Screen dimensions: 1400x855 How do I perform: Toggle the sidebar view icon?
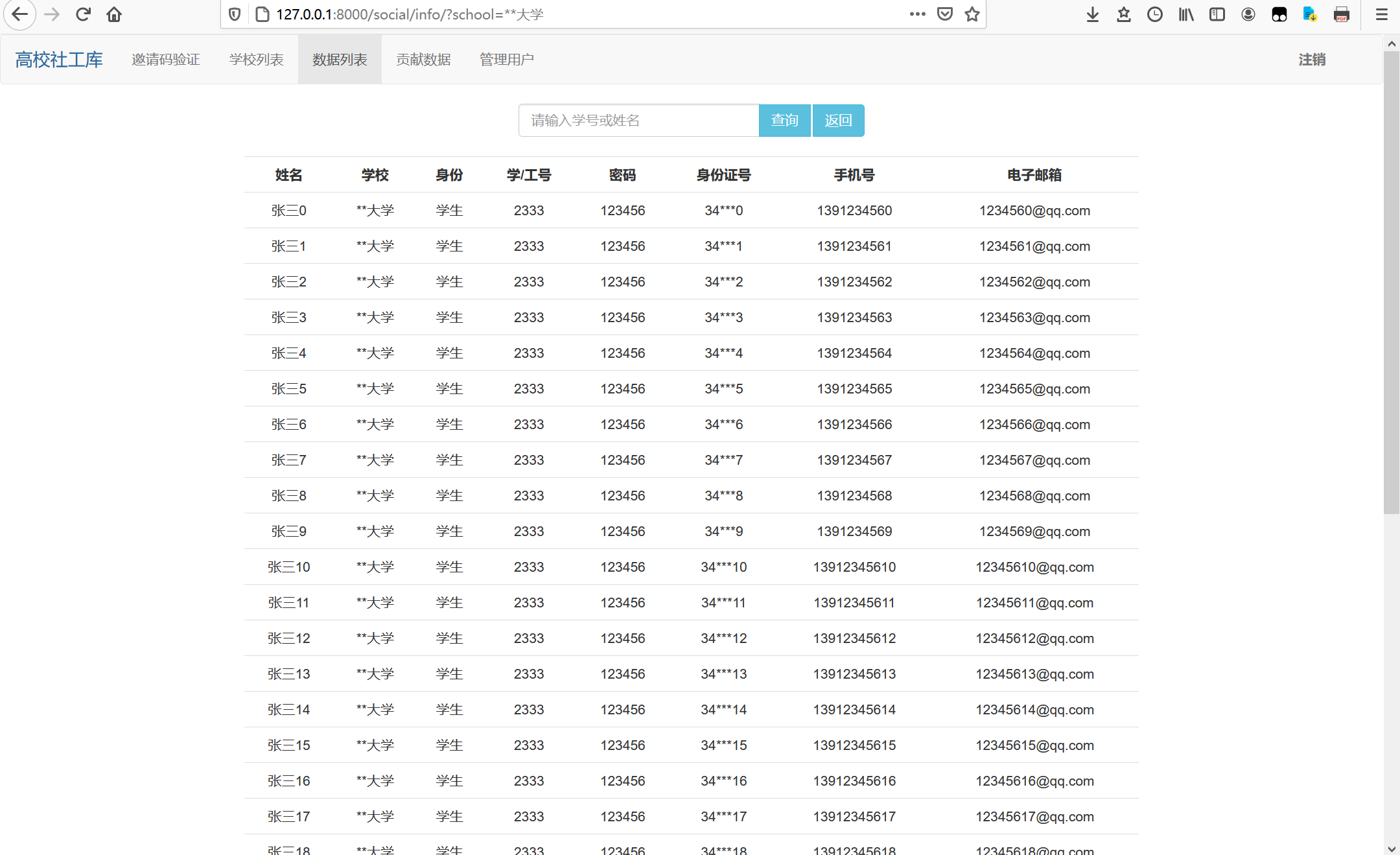[1217, 14]
